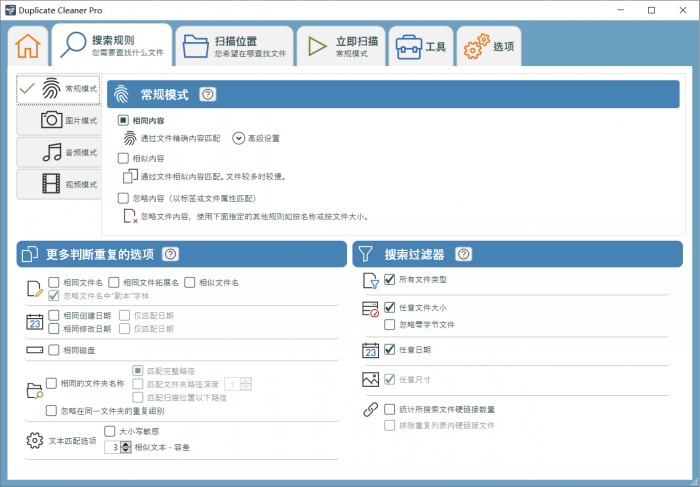Check 相同创建日期 option

pos(54,315)
